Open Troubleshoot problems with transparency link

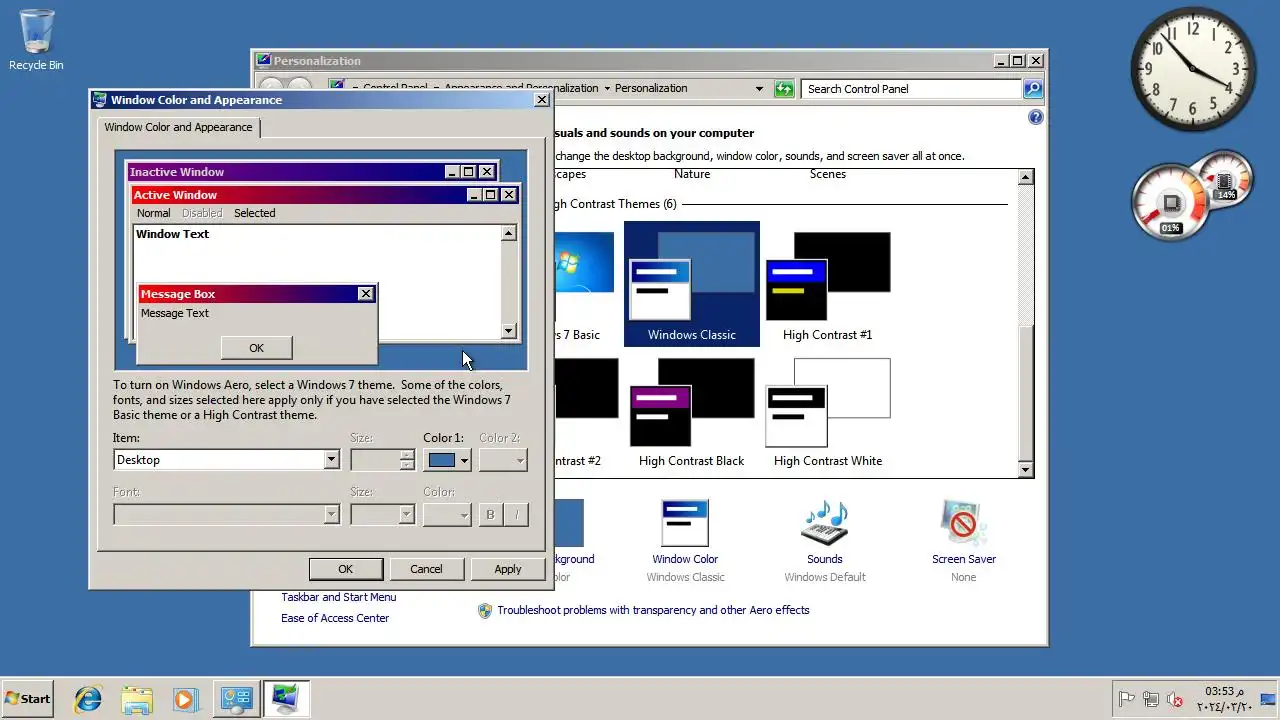click(x=653, y=610)
